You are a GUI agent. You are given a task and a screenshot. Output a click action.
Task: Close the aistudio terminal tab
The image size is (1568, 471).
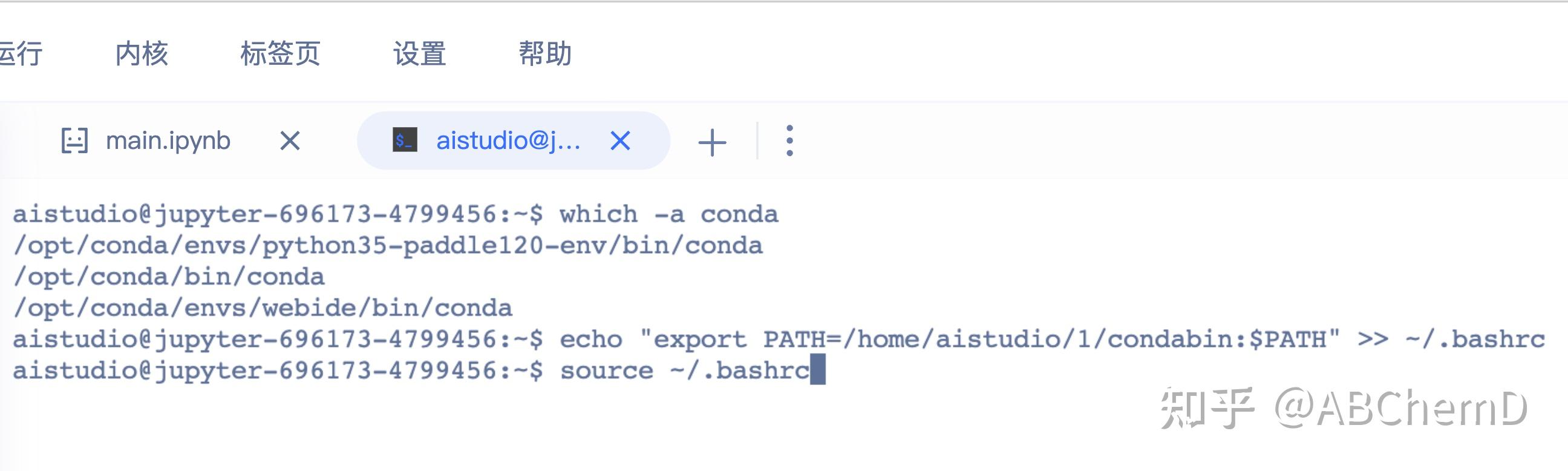click(x=620, y=140)
